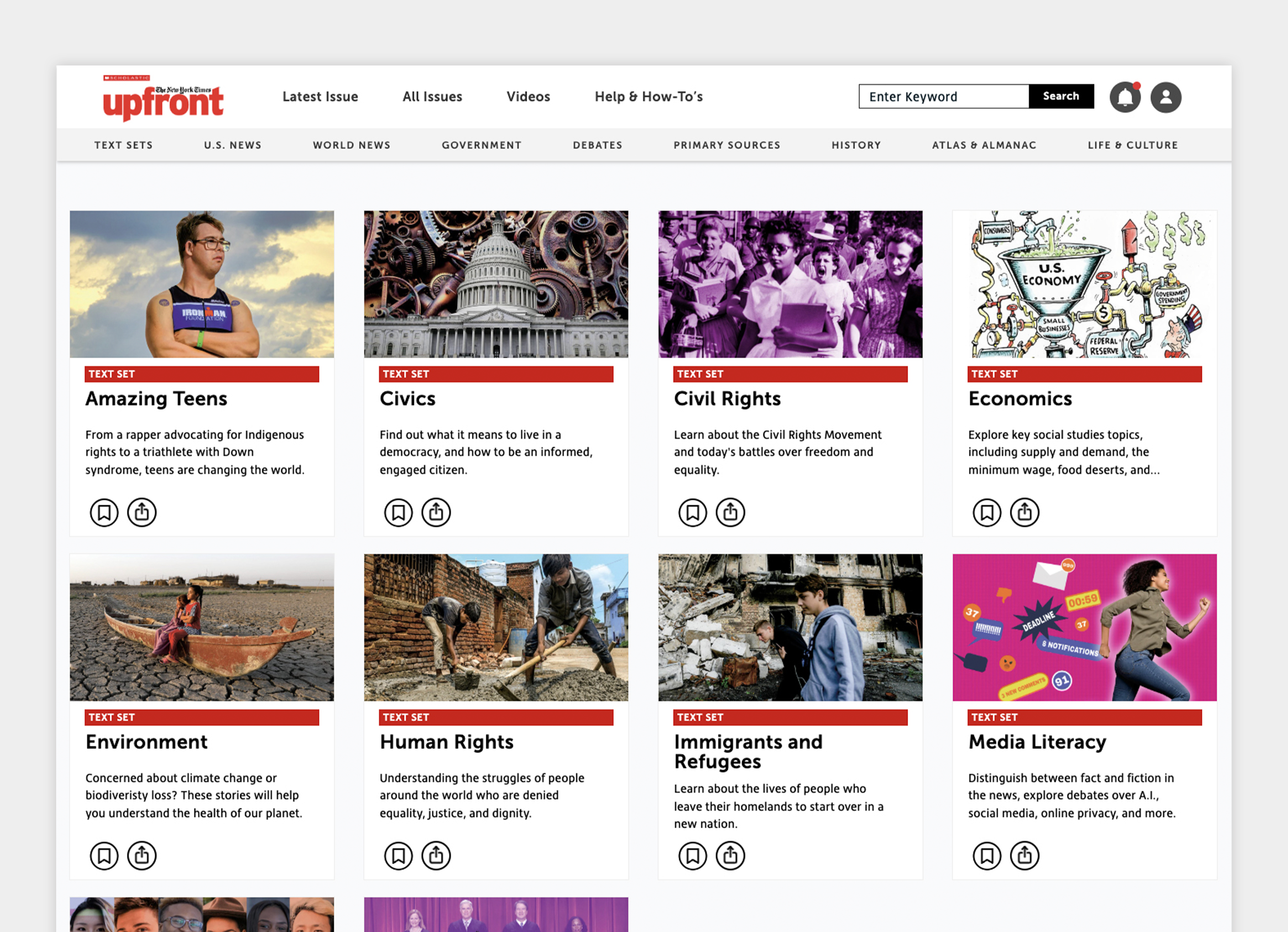
Task: Share the Civil Rights text set
Action: coord(730,512)
